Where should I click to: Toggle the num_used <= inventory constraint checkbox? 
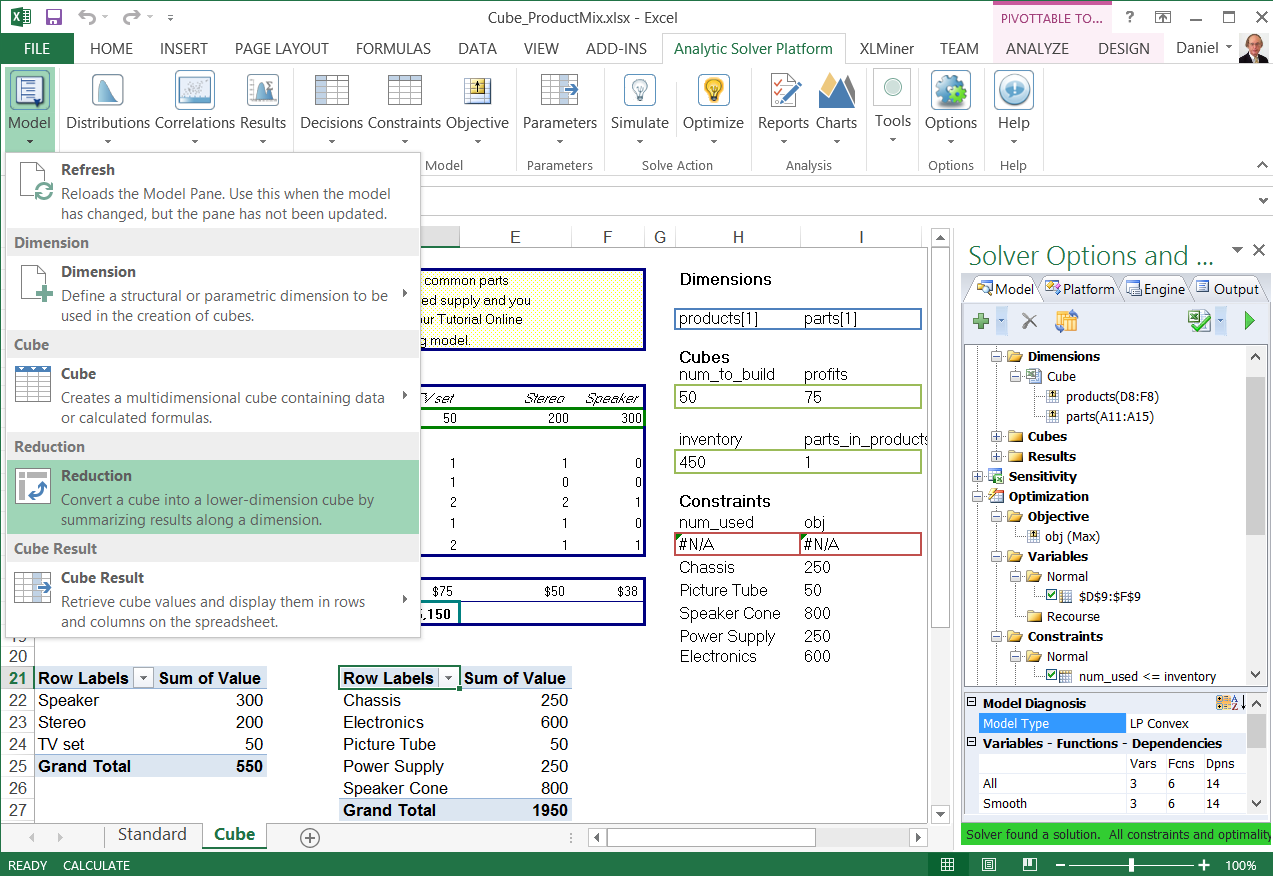(1052, 676)
